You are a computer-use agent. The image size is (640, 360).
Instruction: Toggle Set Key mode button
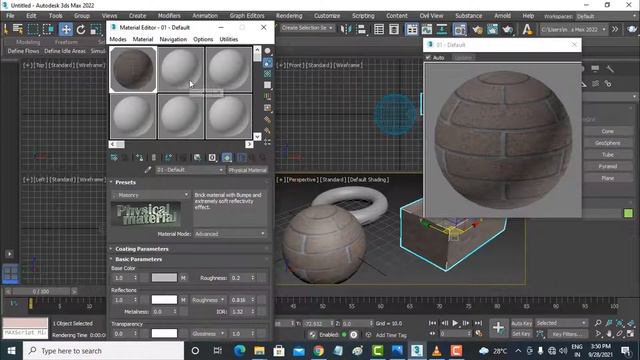click(521, 334)
